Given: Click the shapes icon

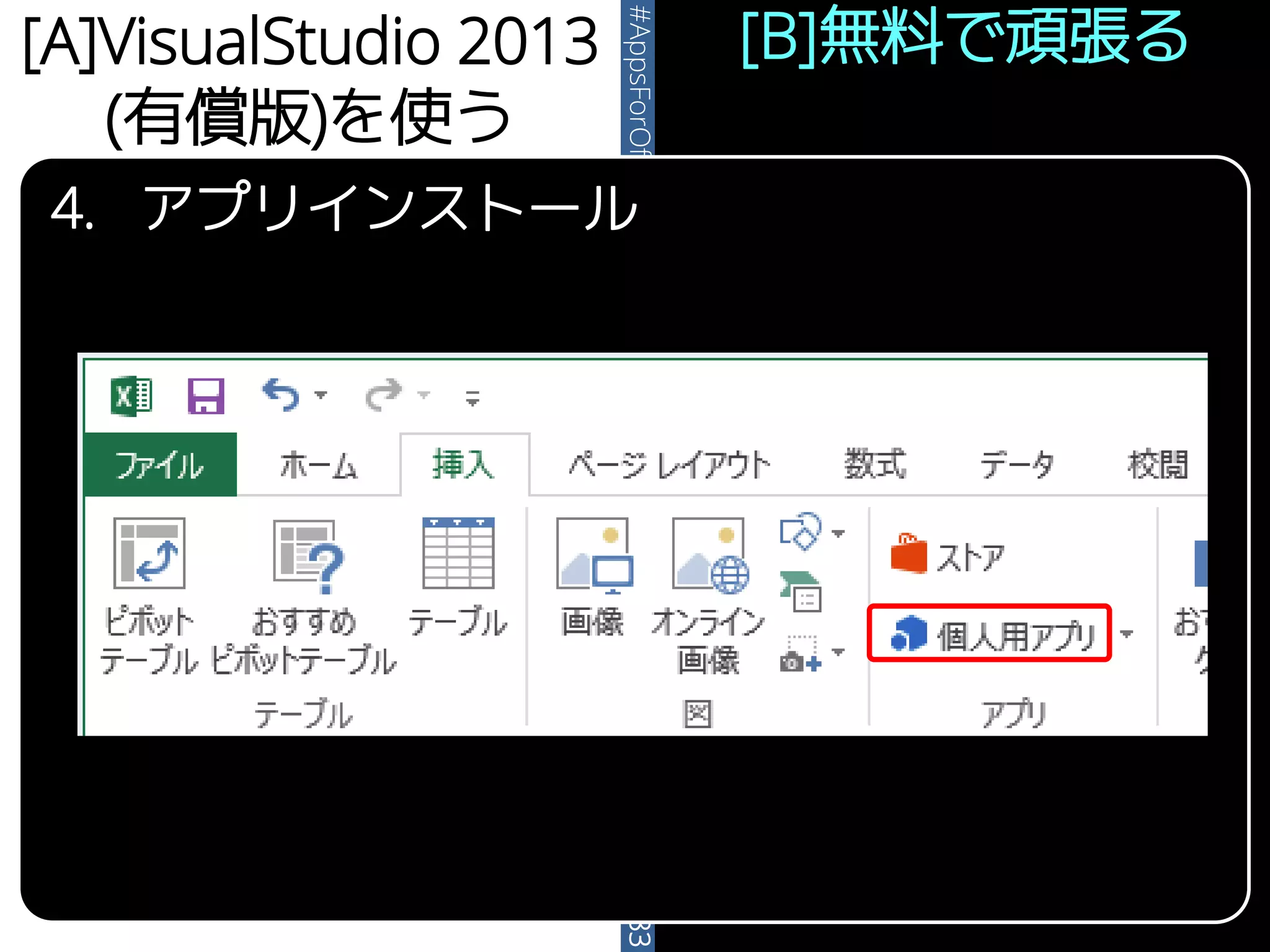Looking at the screenshot, I should (801, 532).
